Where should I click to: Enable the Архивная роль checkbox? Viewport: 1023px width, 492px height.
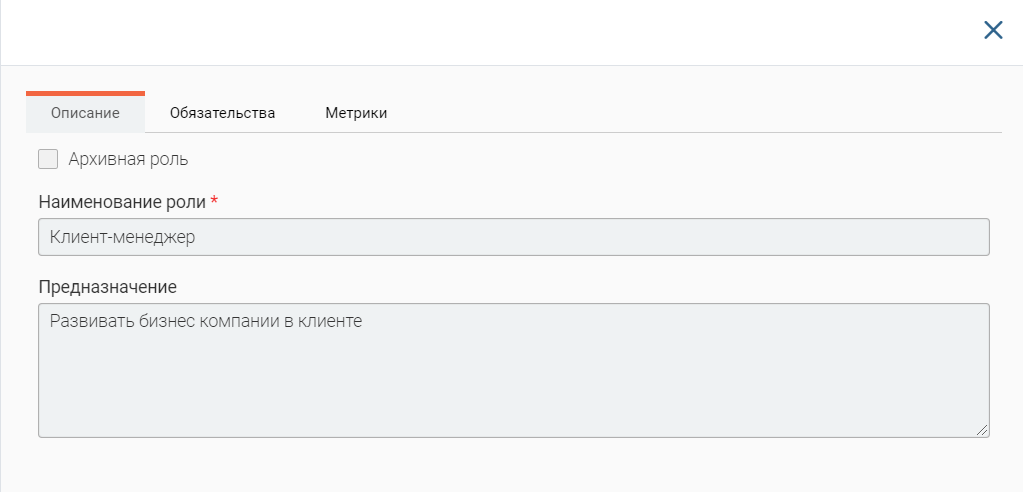[48, 159]
